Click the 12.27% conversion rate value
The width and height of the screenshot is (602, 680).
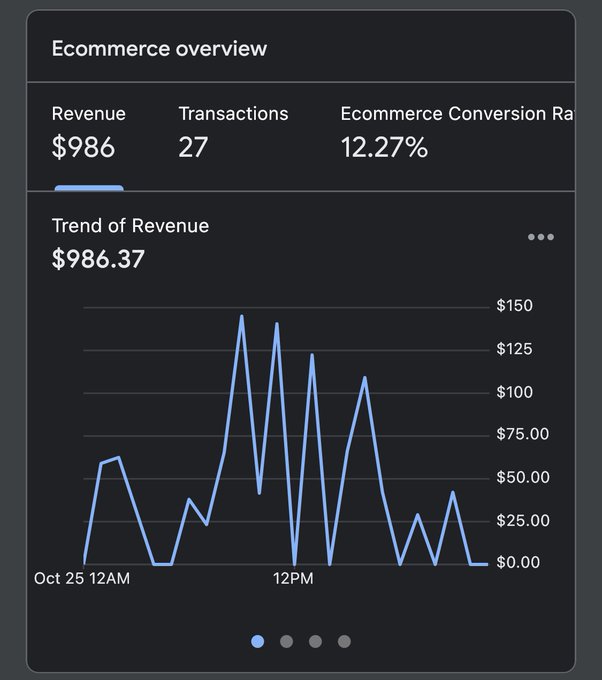[384, 147]
